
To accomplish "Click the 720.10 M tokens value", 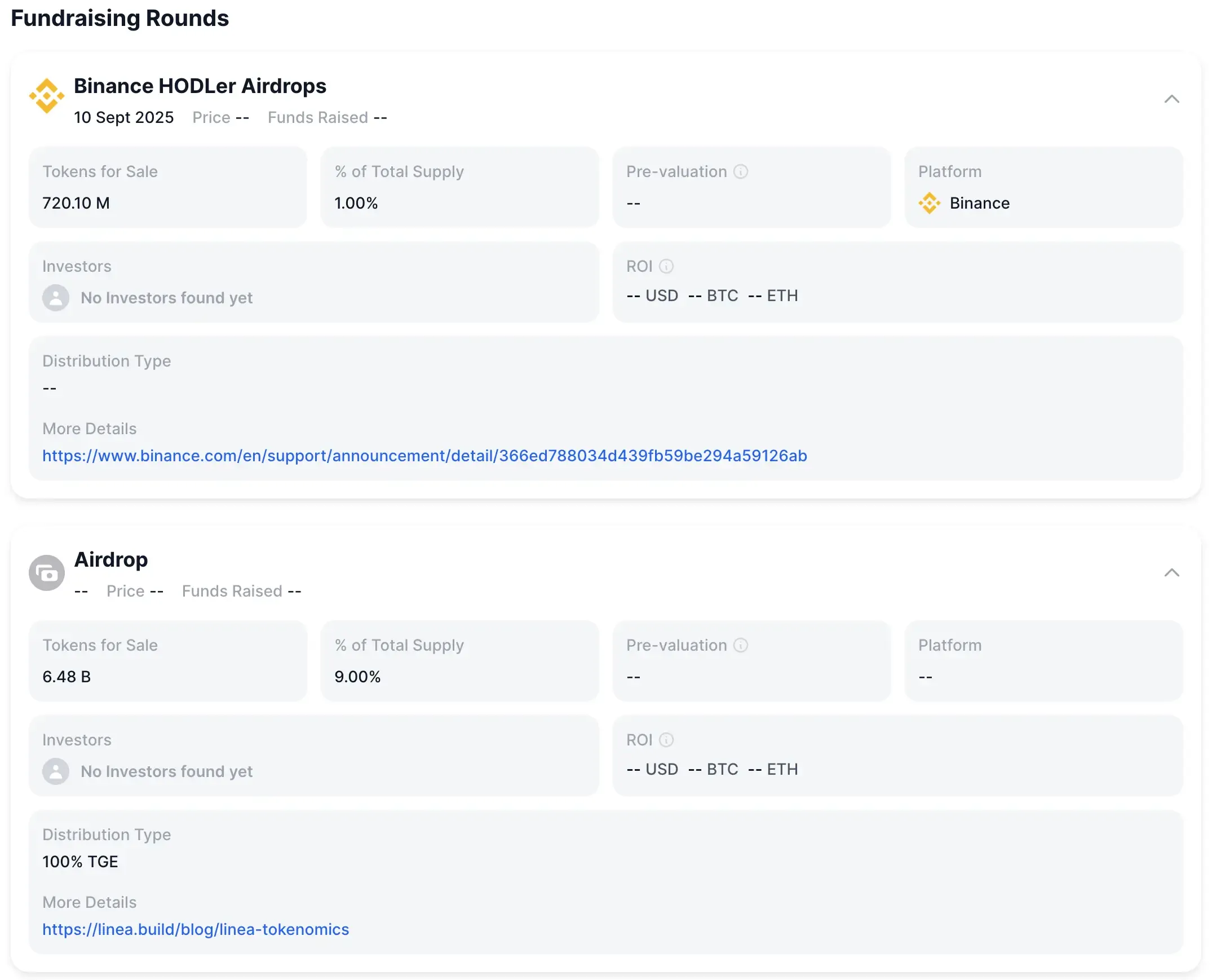I will (76, 203).
